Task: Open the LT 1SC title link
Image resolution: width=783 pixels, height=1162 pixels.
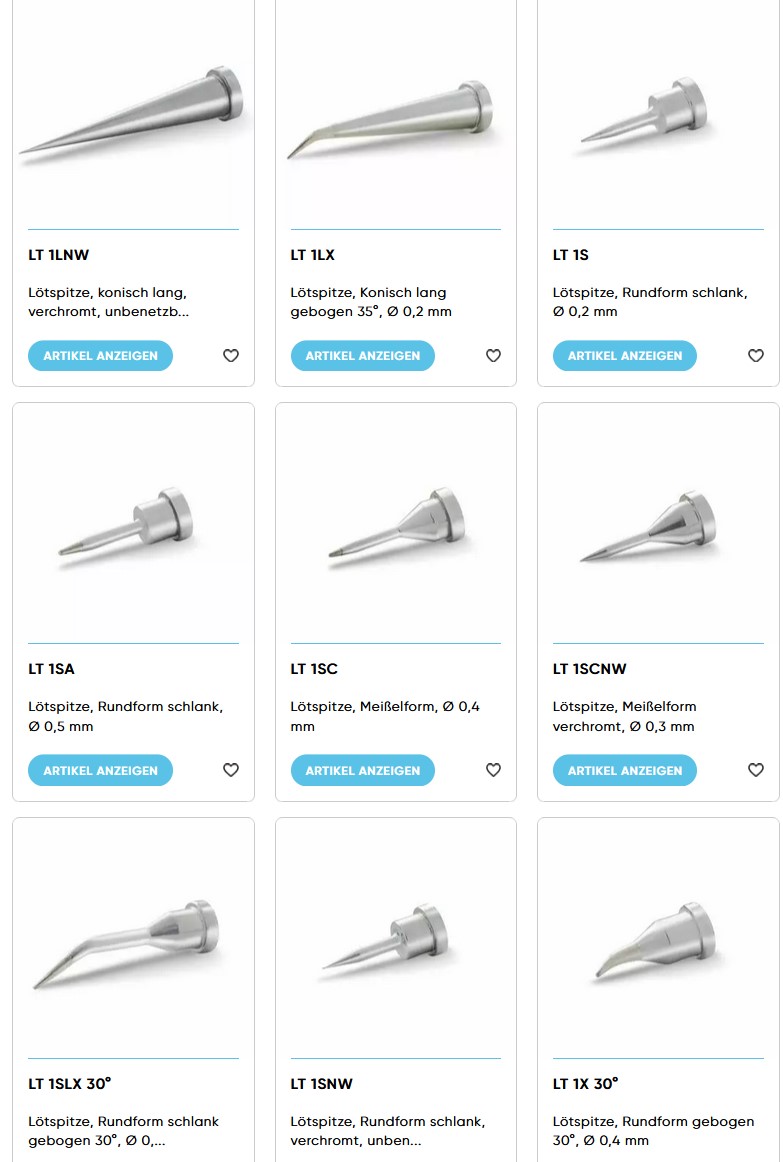Action: click(x=314, y=668)
